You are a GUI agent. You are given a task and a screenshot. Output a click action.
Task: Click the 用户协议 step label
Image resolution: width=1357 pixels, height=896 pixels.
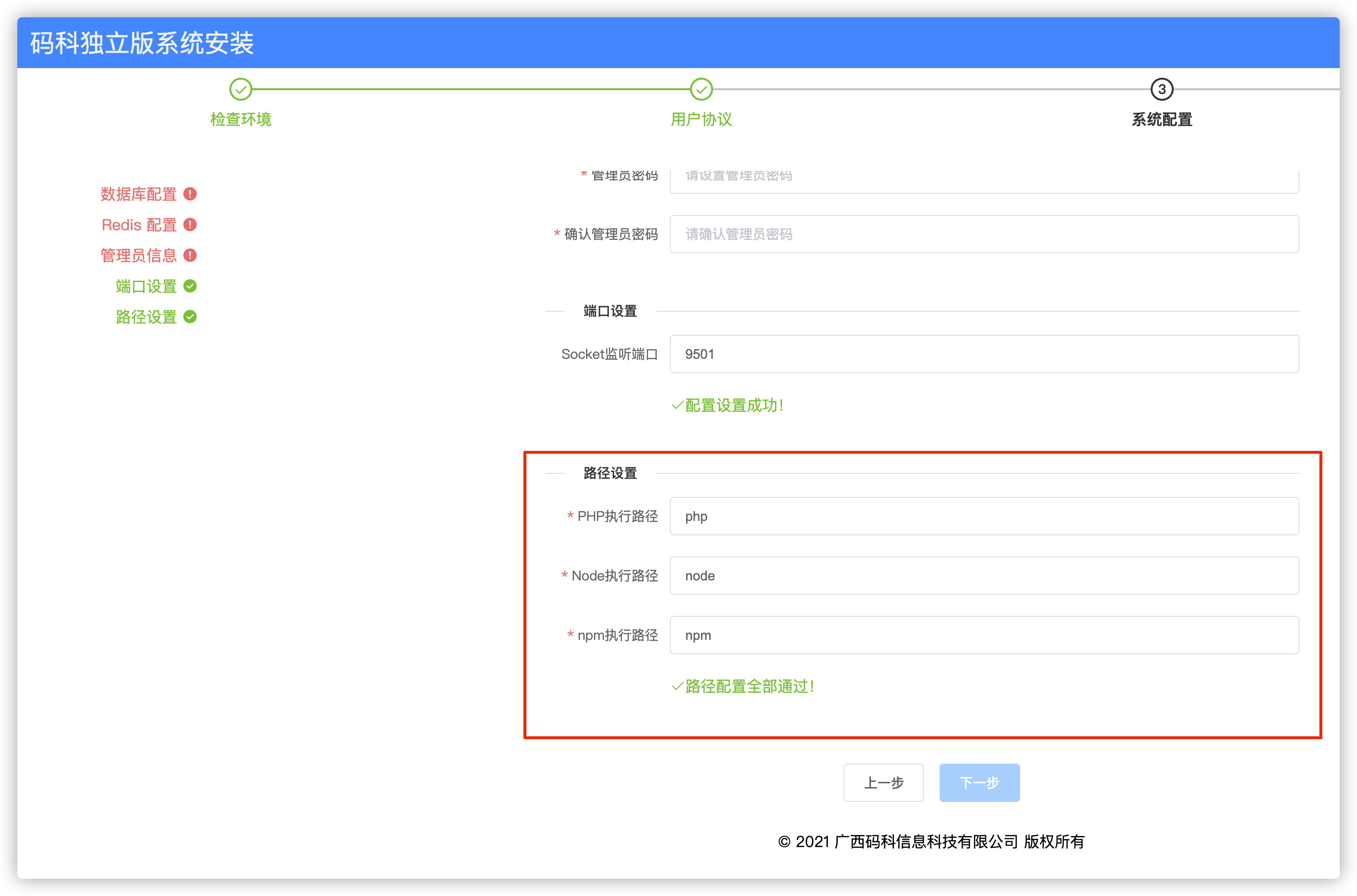(702, 119)
